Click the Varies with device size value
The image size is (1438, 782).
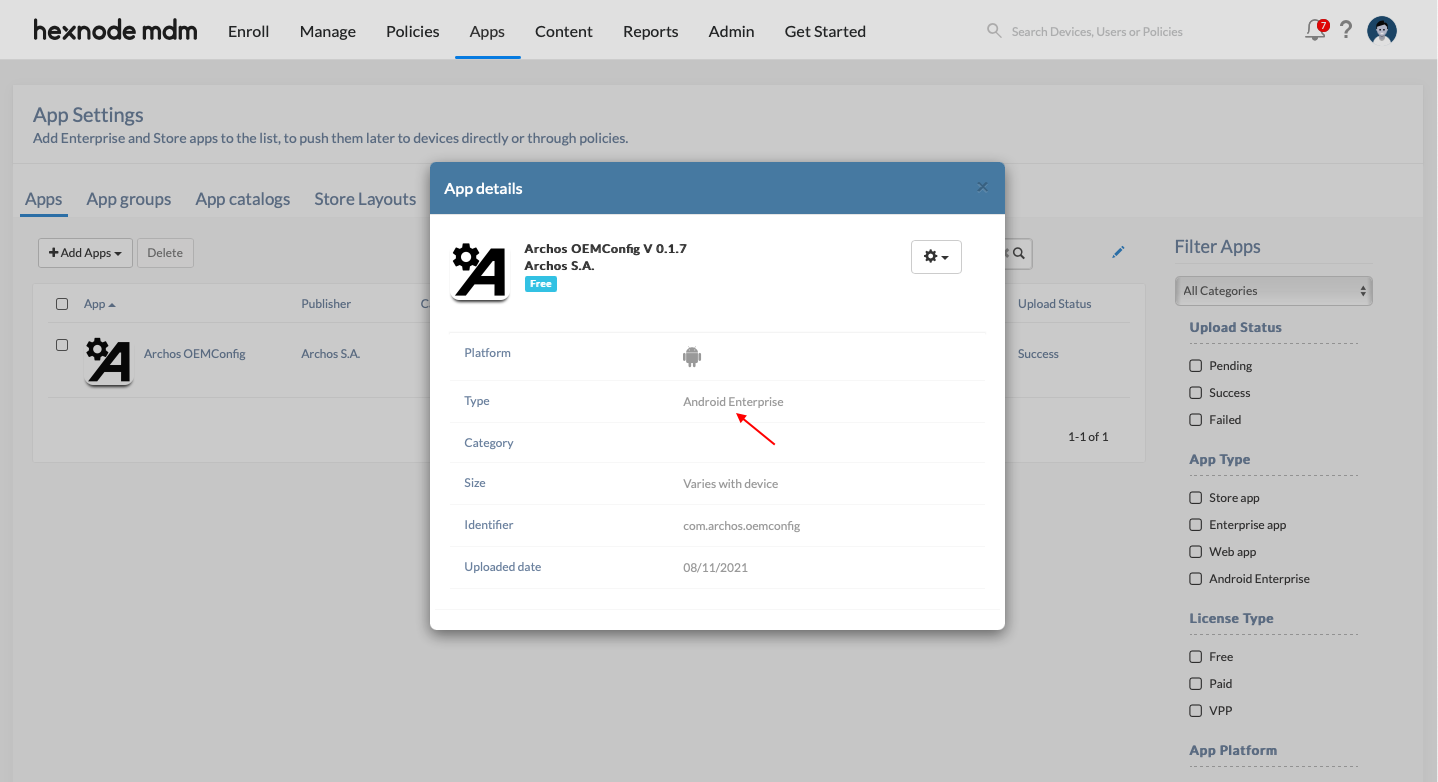tap(730, 484)
